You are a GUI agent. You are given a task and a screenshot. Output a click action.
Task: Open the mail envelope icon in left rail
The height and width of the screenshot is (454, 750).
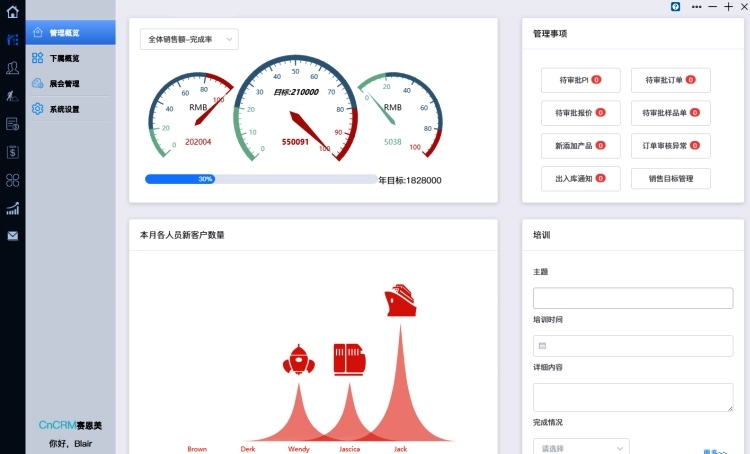click(12, 236)
